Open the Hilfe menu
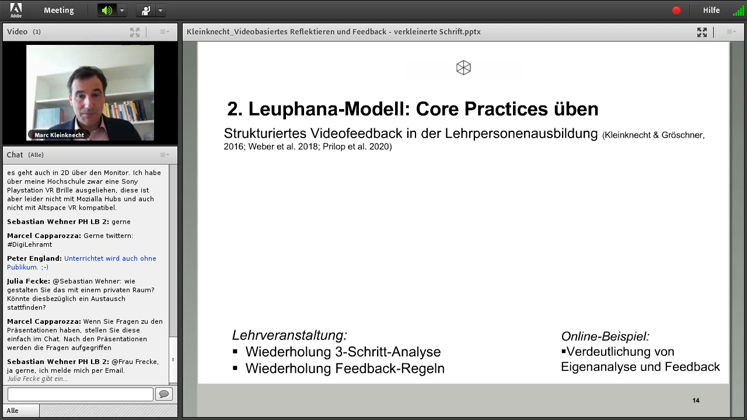This screenshot has height=420, width=747. 711,10
